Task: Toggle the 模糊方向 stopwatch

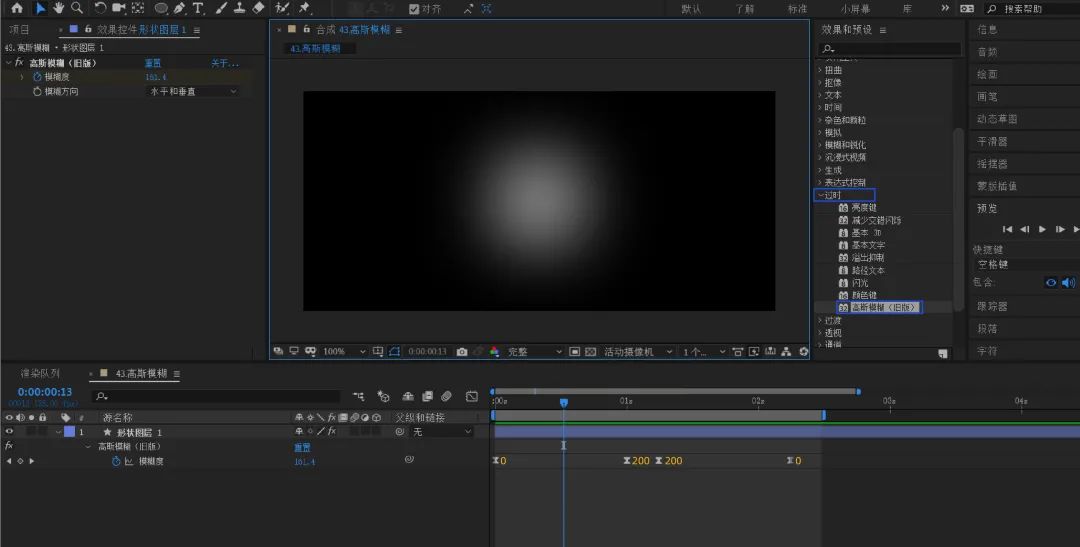Action: click(x=37, y=91)
